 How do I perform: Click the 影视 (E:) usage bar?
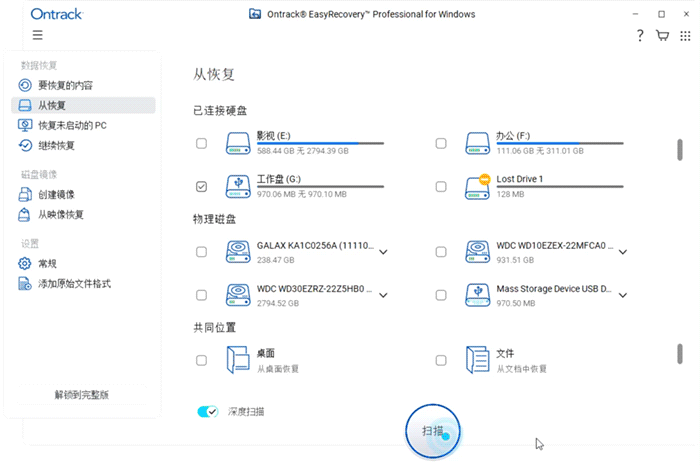320,144
